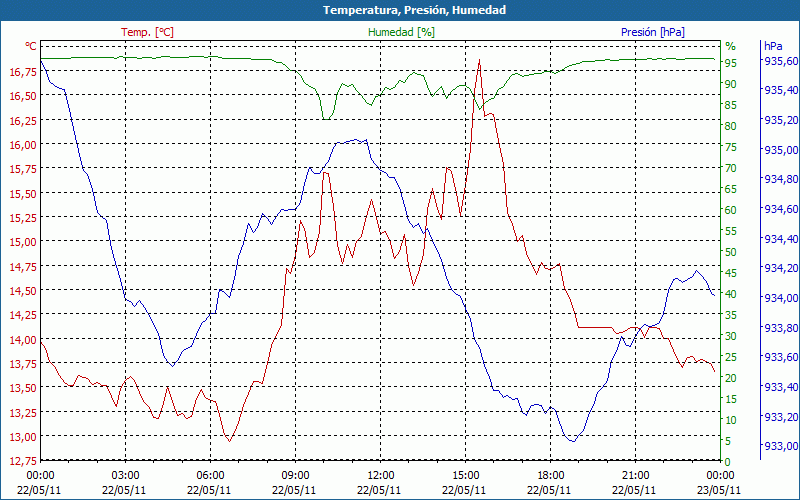Click the red "°C" unit label atop the temperature axis
Screen dimensions: 800x500
click(x=31, y=46)
